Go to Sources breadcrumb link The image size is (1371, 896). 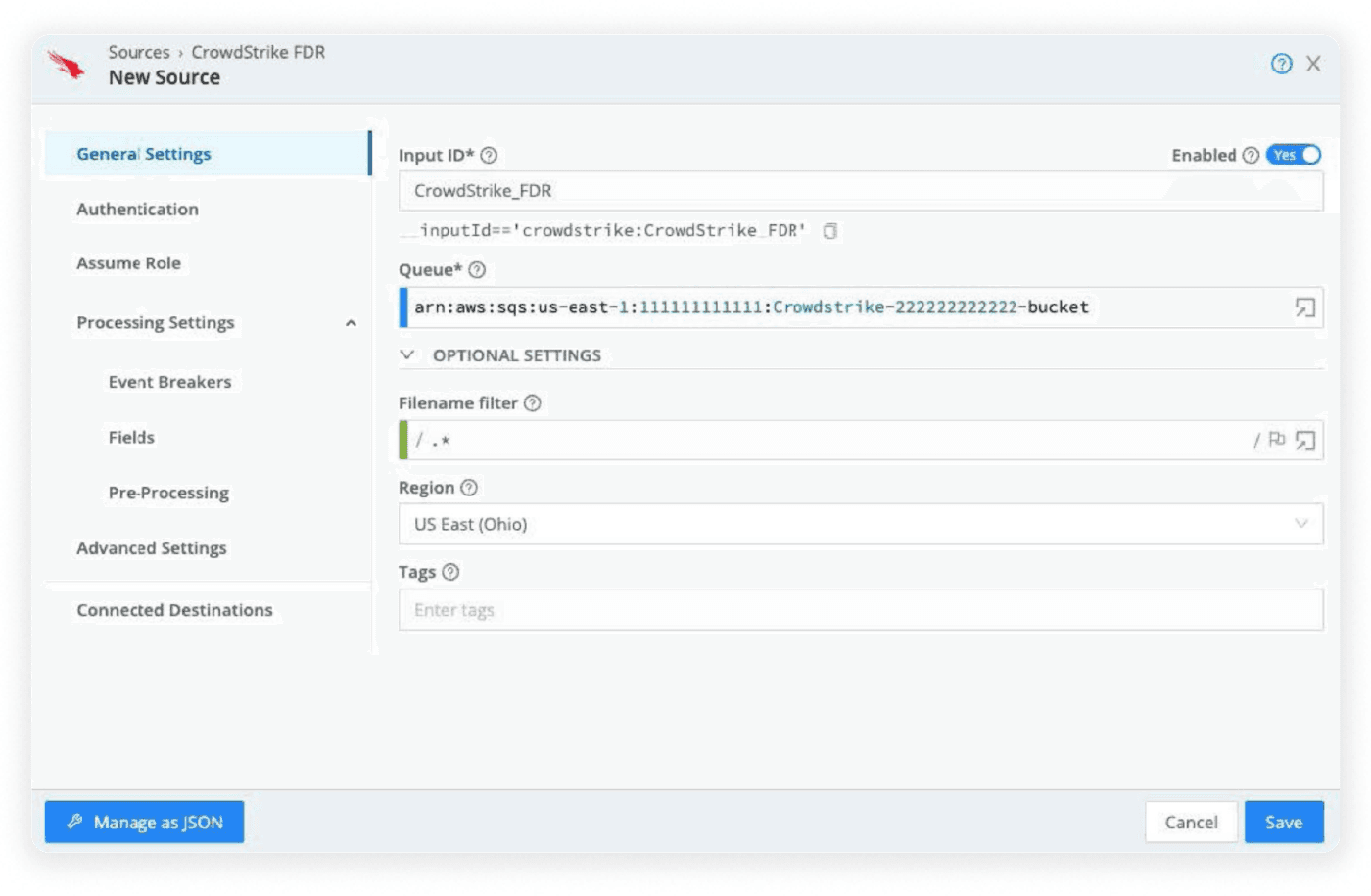tap(139, 52)
